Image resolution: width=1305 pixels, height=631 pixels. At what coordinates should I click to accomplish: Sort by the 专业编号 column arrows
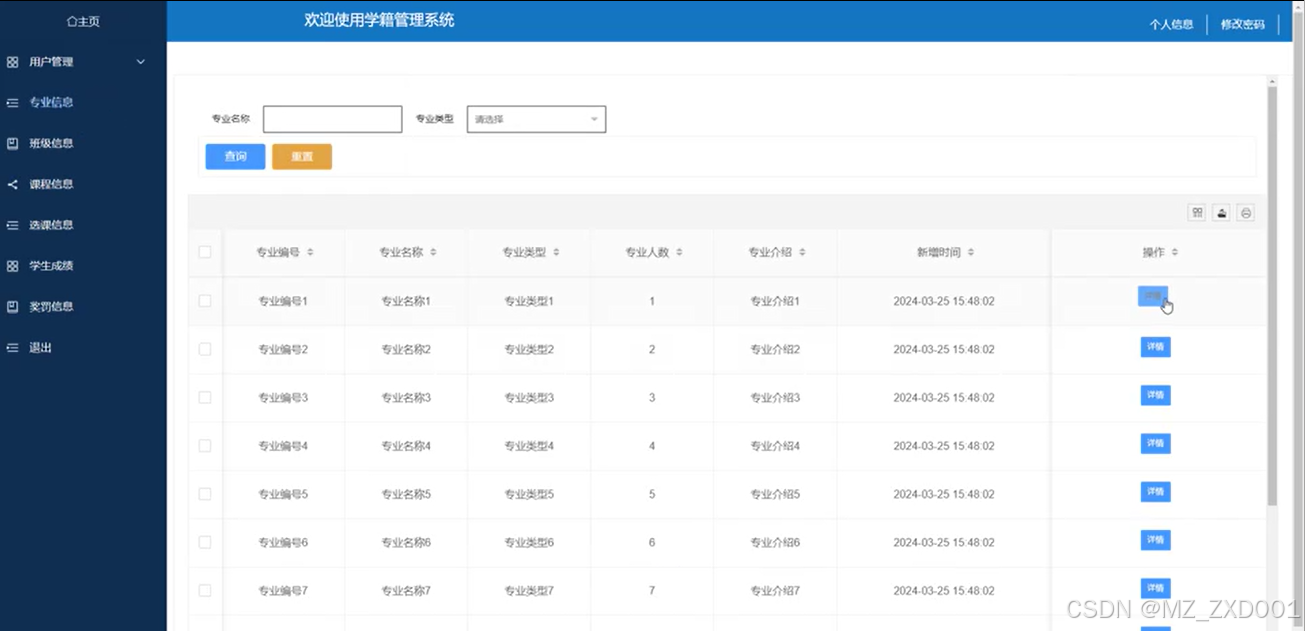pos(310,253)
